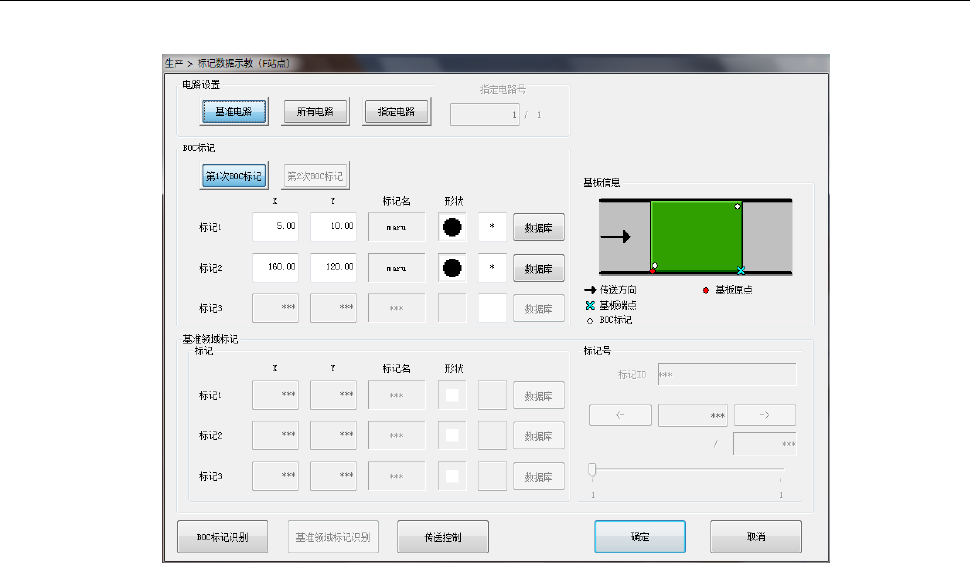970x563 pixels.
Task: Click the asterisk box in BOC 标记1 row
Action: pyautogui.click(x=492, y=227)
